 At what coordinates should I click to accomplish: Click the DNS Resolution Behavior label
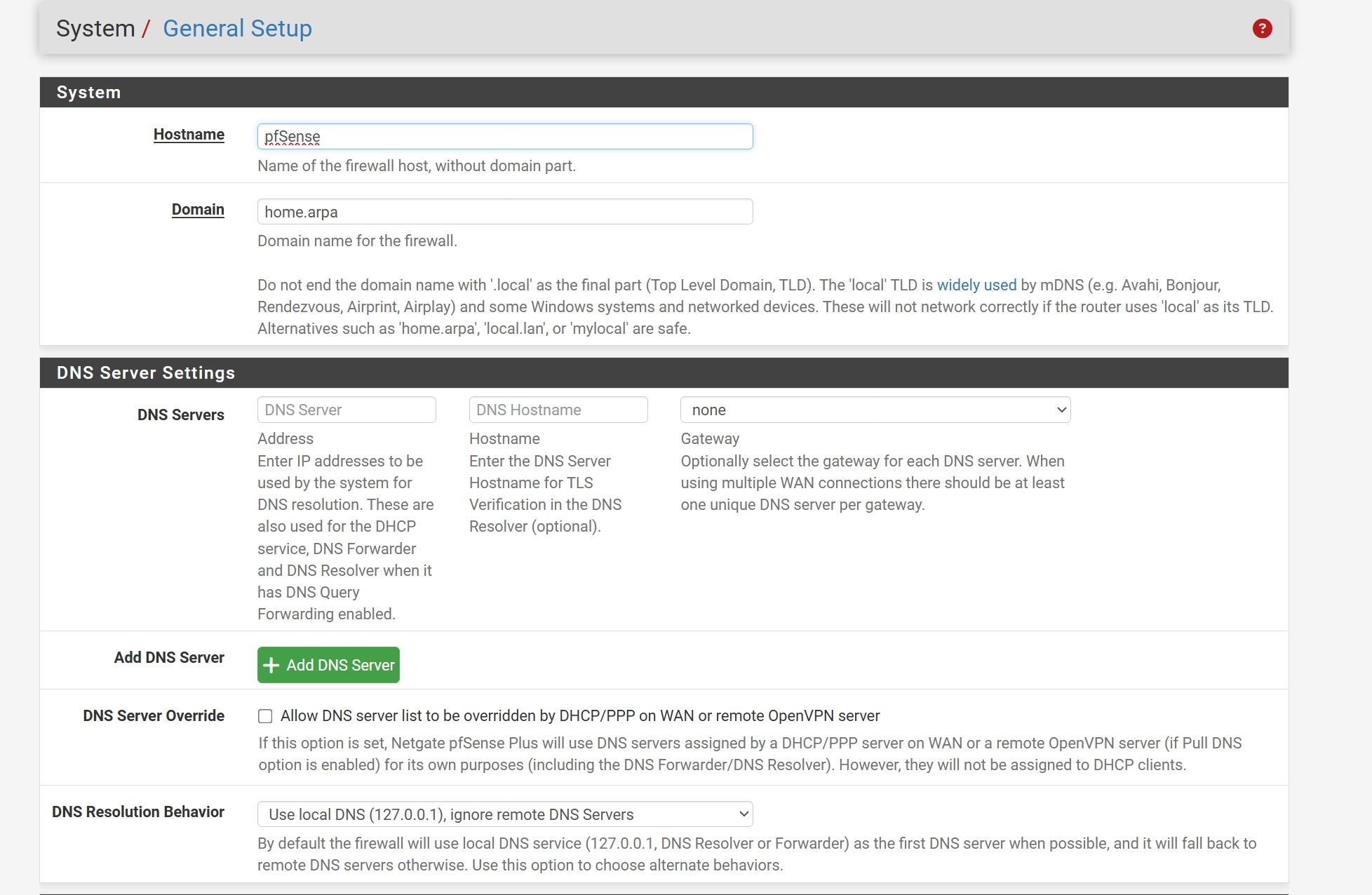pos(138,812)
